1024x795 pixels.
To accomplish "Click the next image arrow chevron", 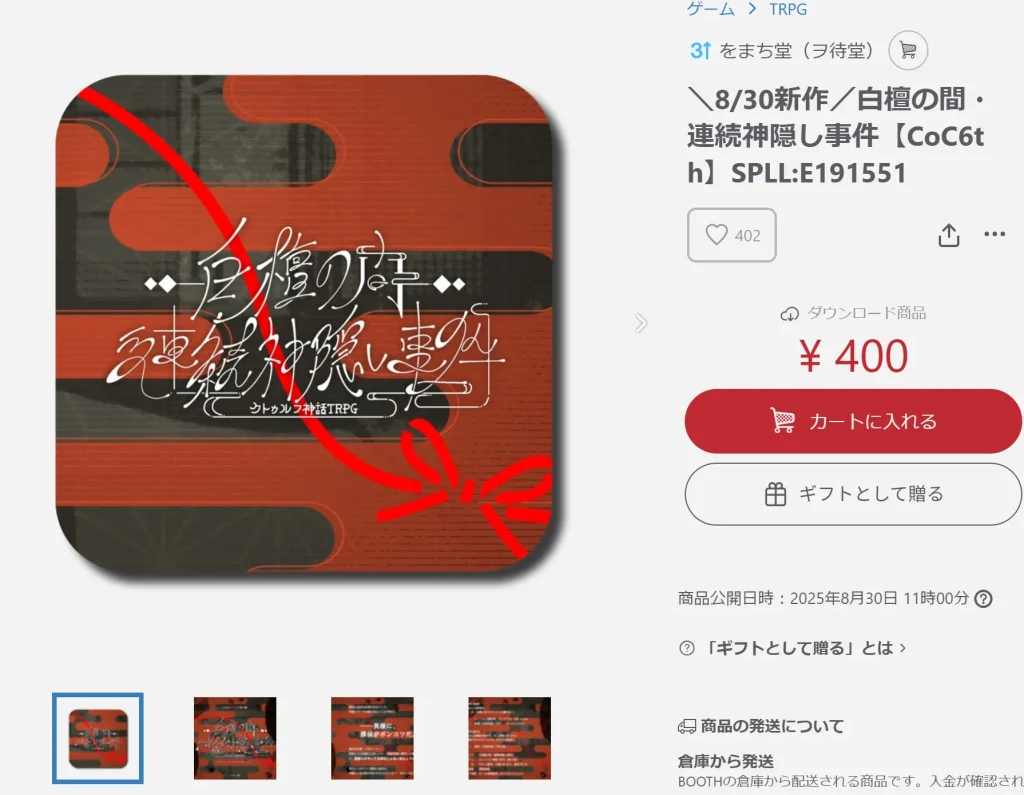I will point(641,323).
